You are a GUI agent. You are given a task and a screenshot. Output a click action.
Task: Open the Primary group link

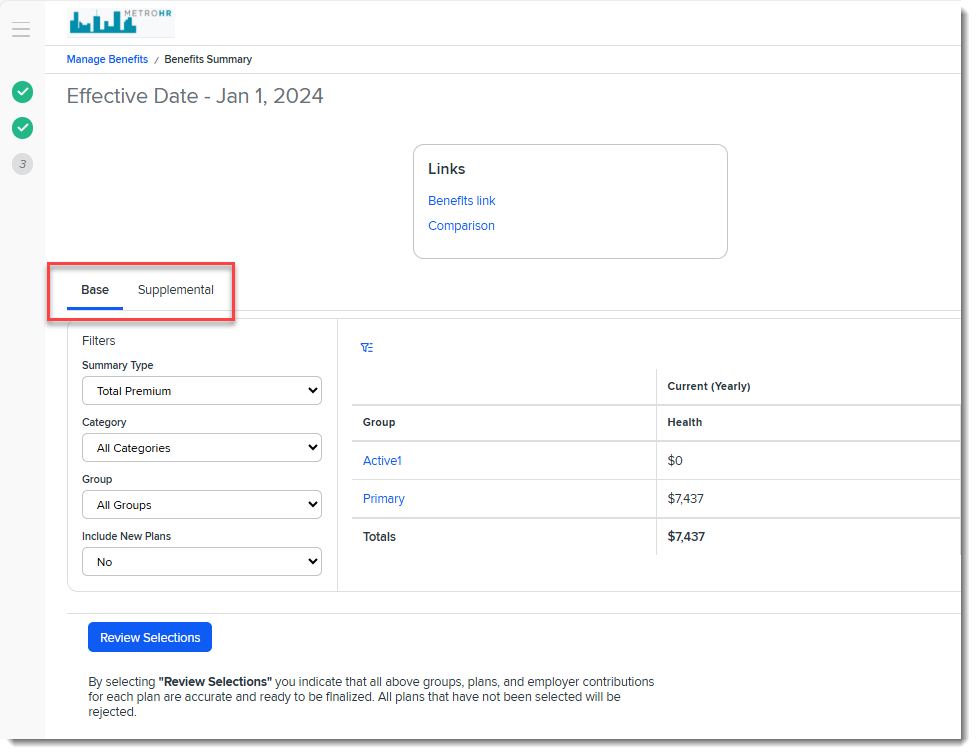coord(384,499)
